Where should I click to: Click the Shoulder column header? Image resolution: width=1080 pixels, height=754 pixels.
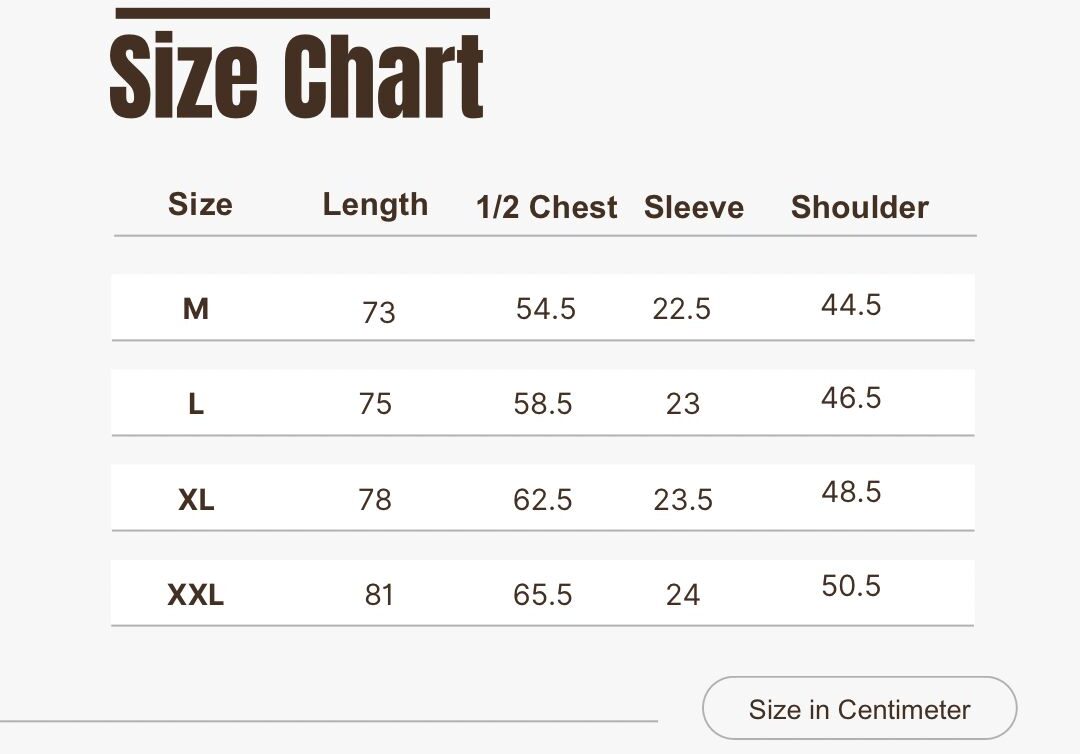coord(860,207)
